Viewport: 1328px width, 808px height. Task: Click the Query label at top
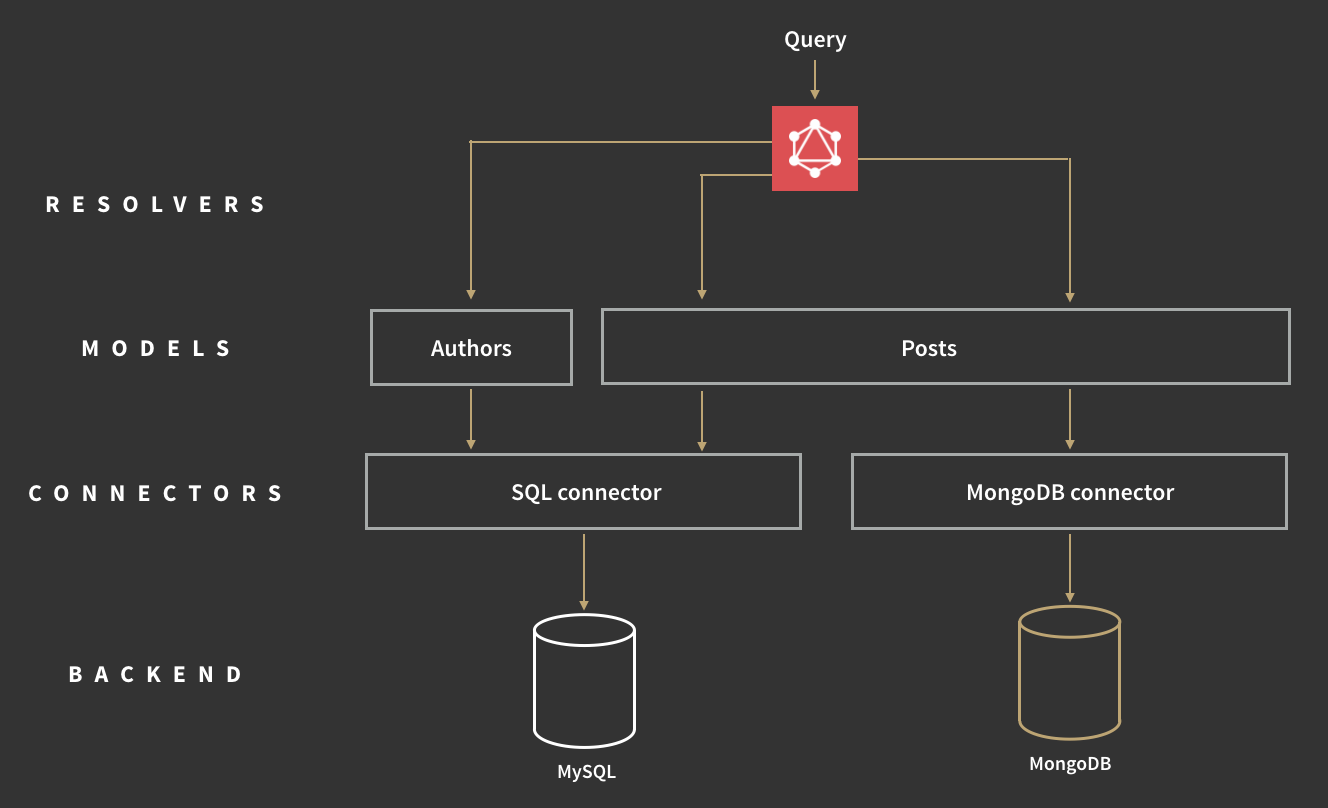815,40
